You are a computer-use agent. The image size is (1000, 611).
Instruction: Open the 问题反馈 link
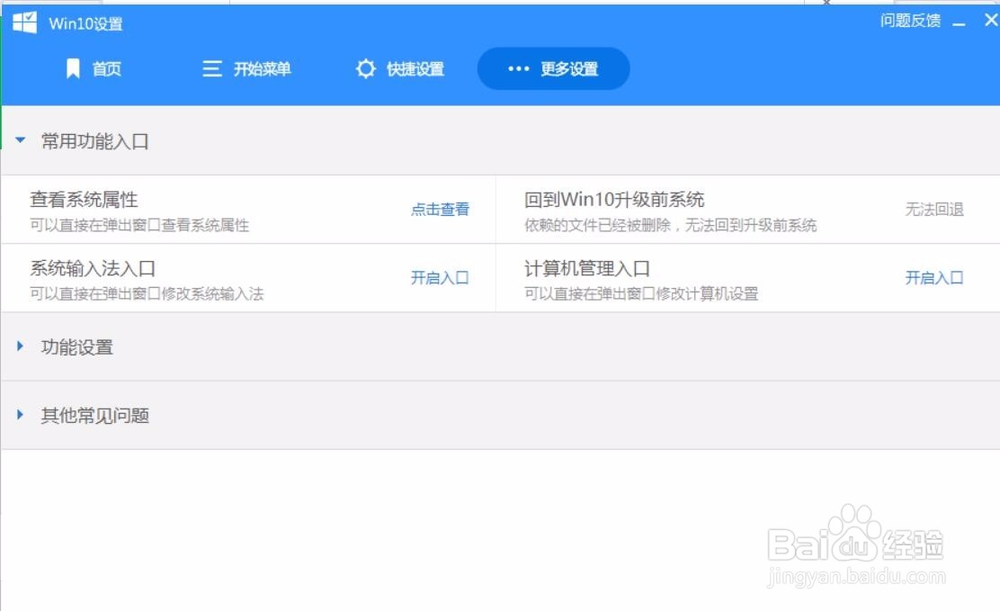point(910,21)
